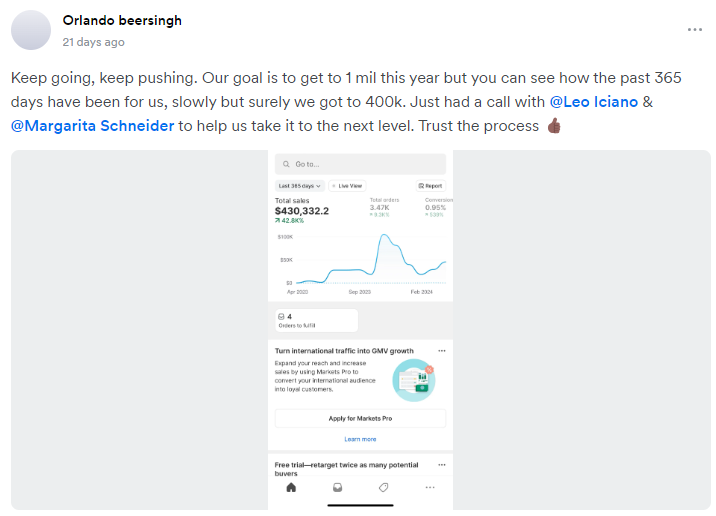The image size is (716, 516).
Task: Follow the 'Learn more' link
Action: click(360, 439)
